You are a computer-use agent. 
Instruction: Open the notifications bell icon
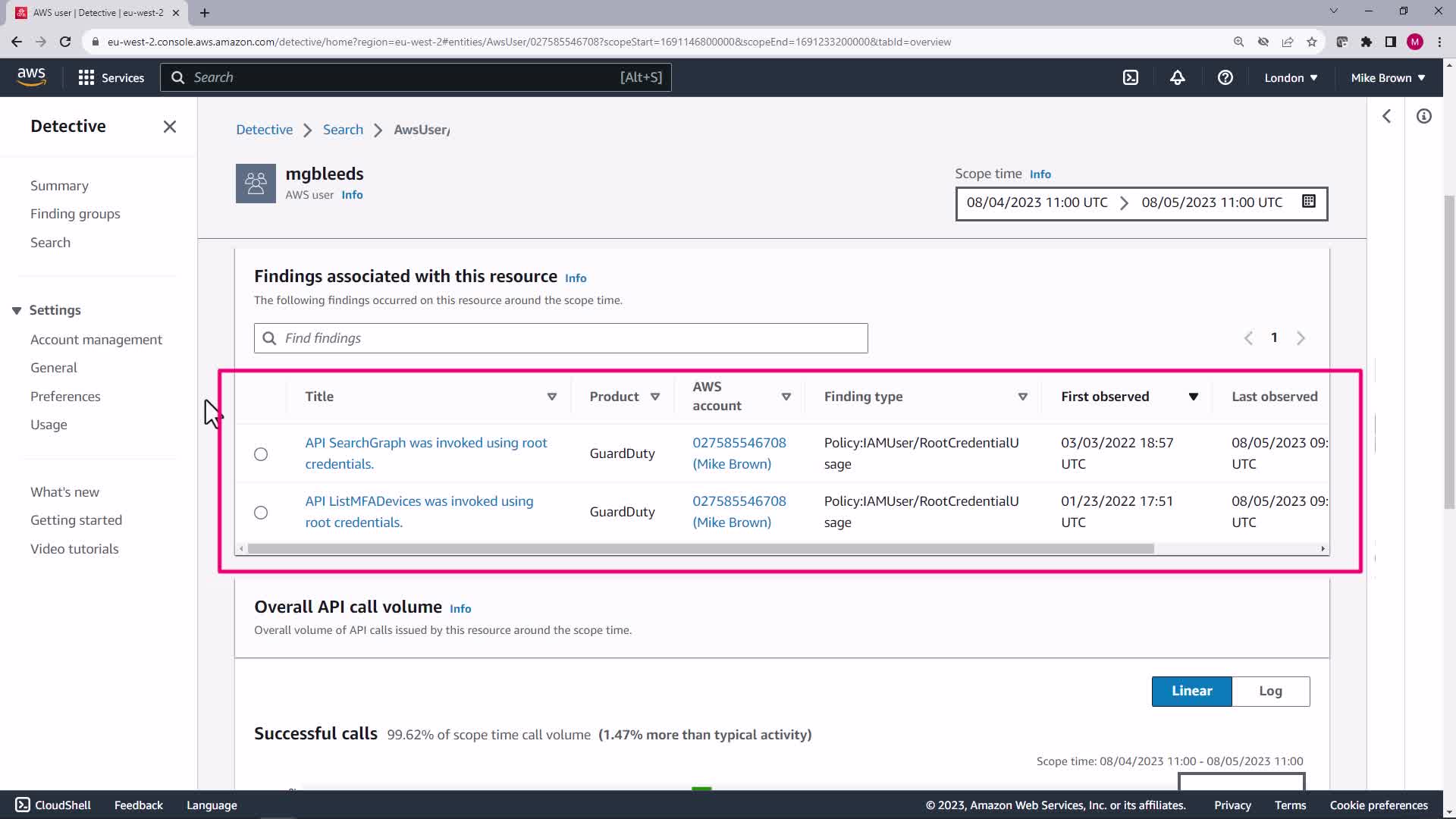[x=1177, y=77]
